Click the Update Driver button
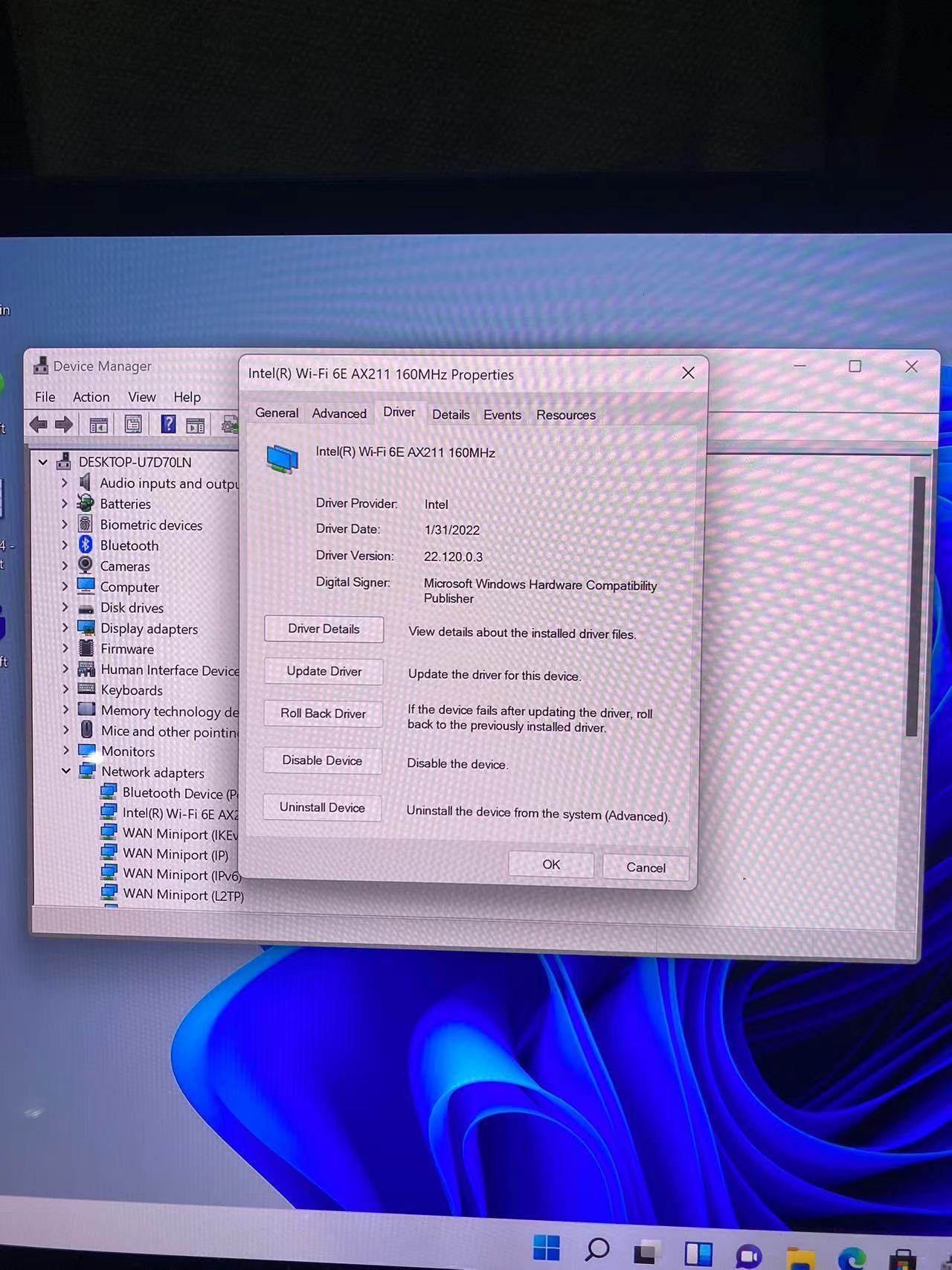 point(324,671)
